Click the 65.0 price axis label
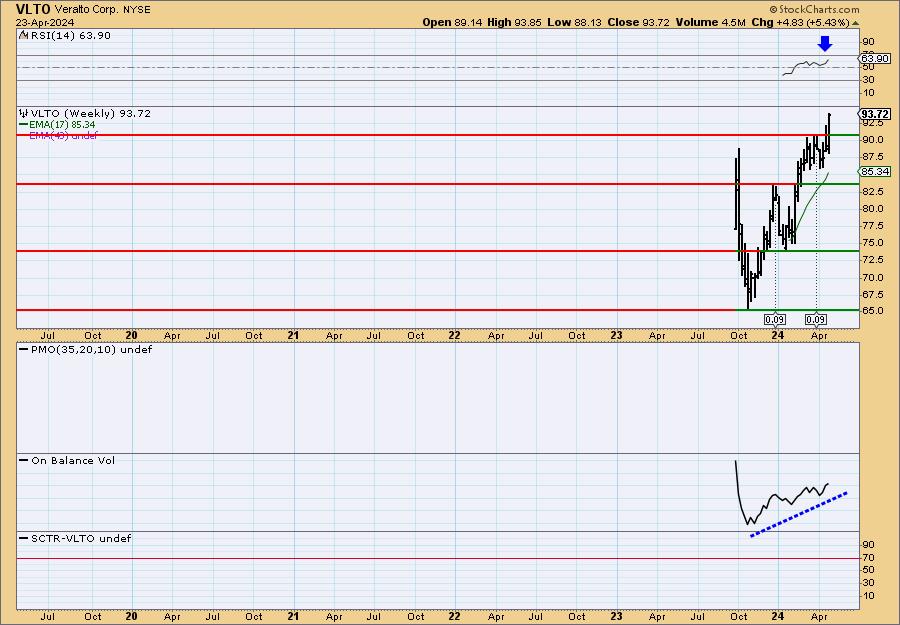The width and height of the screenshot is (900, 625). 873,310
